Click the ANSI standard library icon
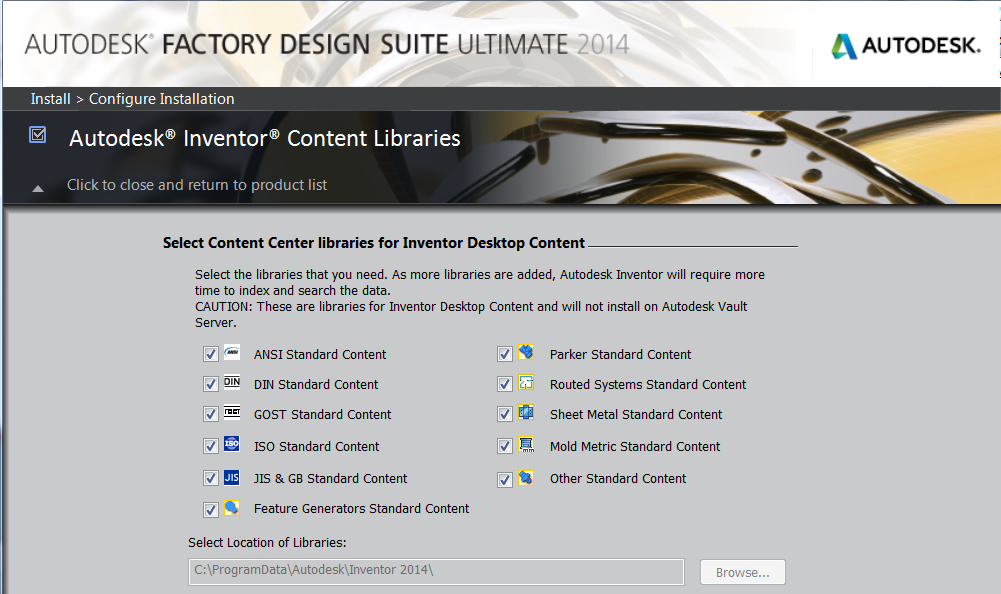 (x=230, y=353)
